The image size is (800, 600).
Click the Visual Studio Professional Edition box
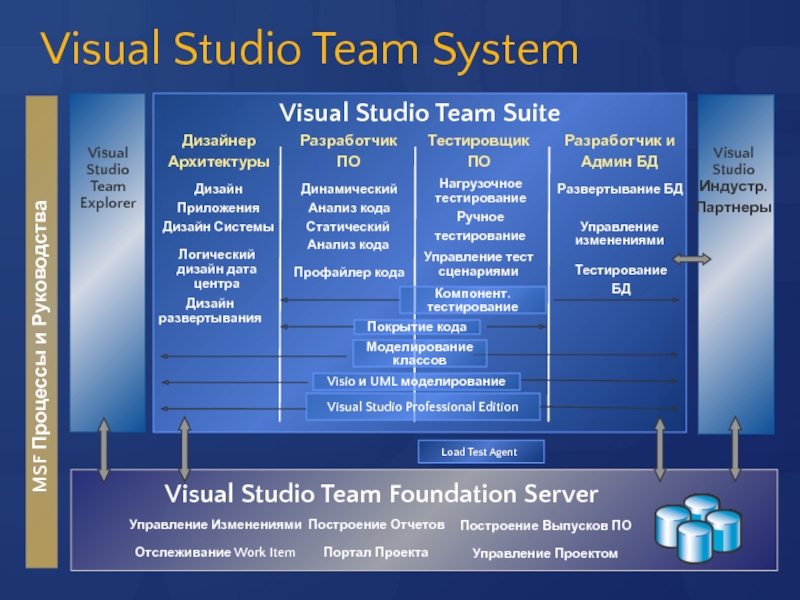point(422,407)
